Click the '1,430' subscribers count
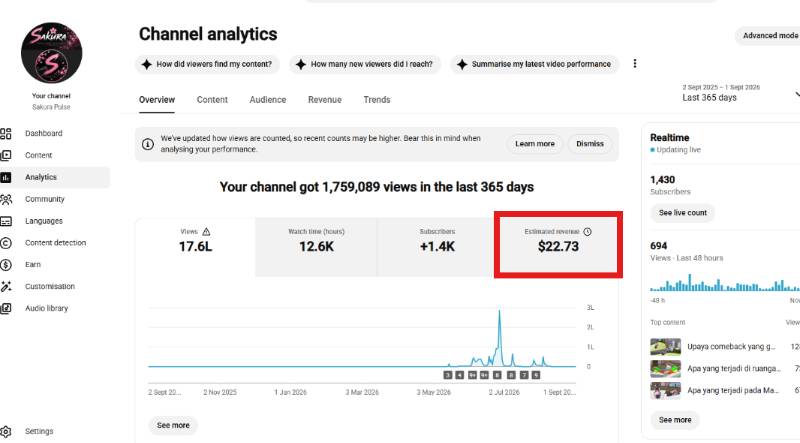Screen dimensions: 800x443 (662, 180)
